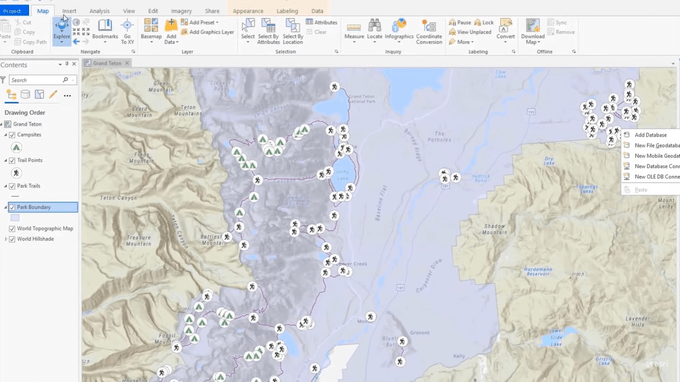The image size is (680, 382).
Task: Open the Locate binoculars tool
Action: (374, 31)
